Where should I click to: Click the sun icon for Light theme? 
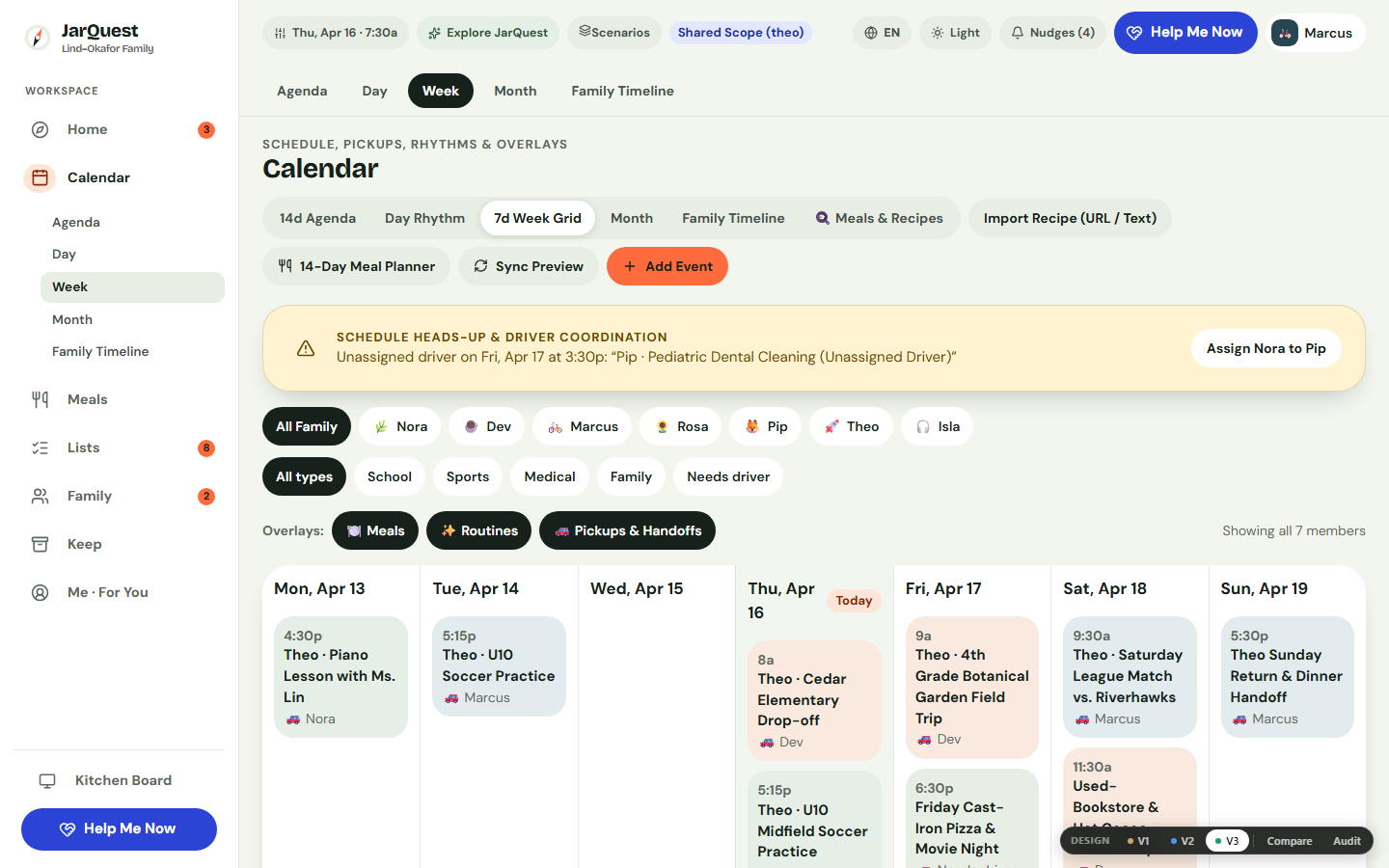click(x=938, y=33)
